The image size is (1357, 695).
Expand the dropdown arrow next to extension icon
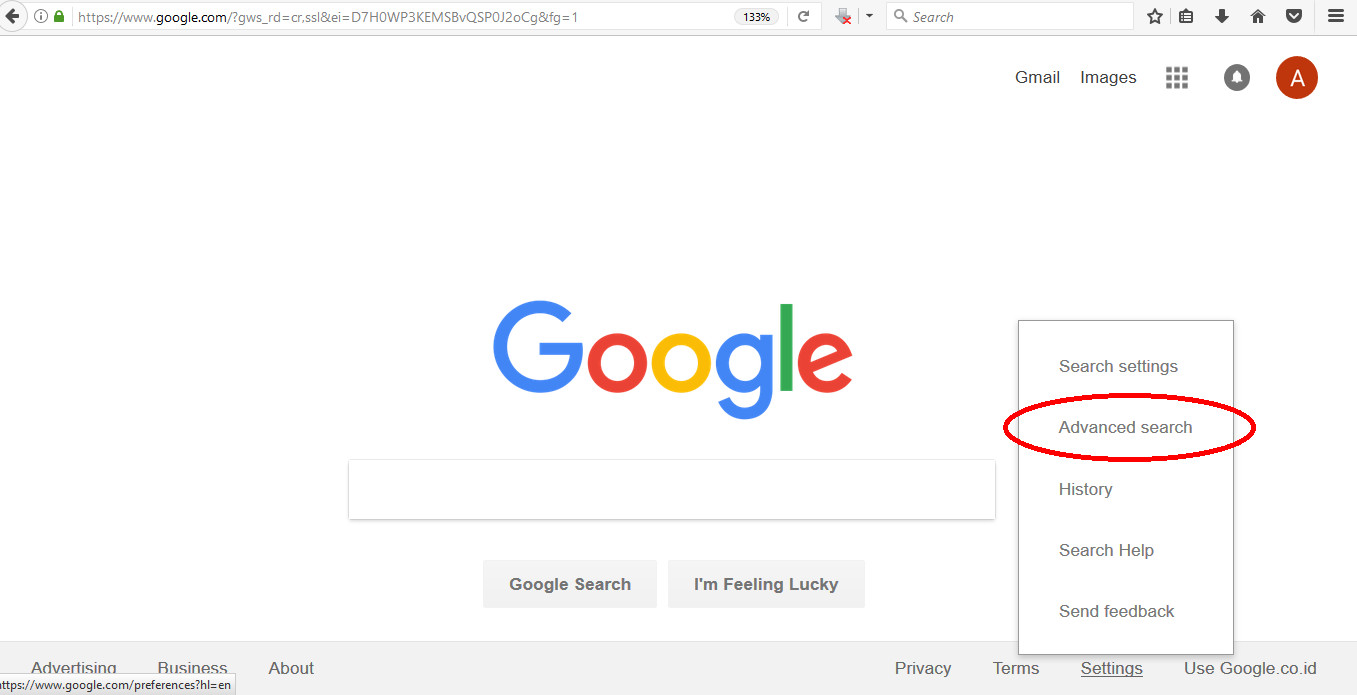(x=869, y=16)
